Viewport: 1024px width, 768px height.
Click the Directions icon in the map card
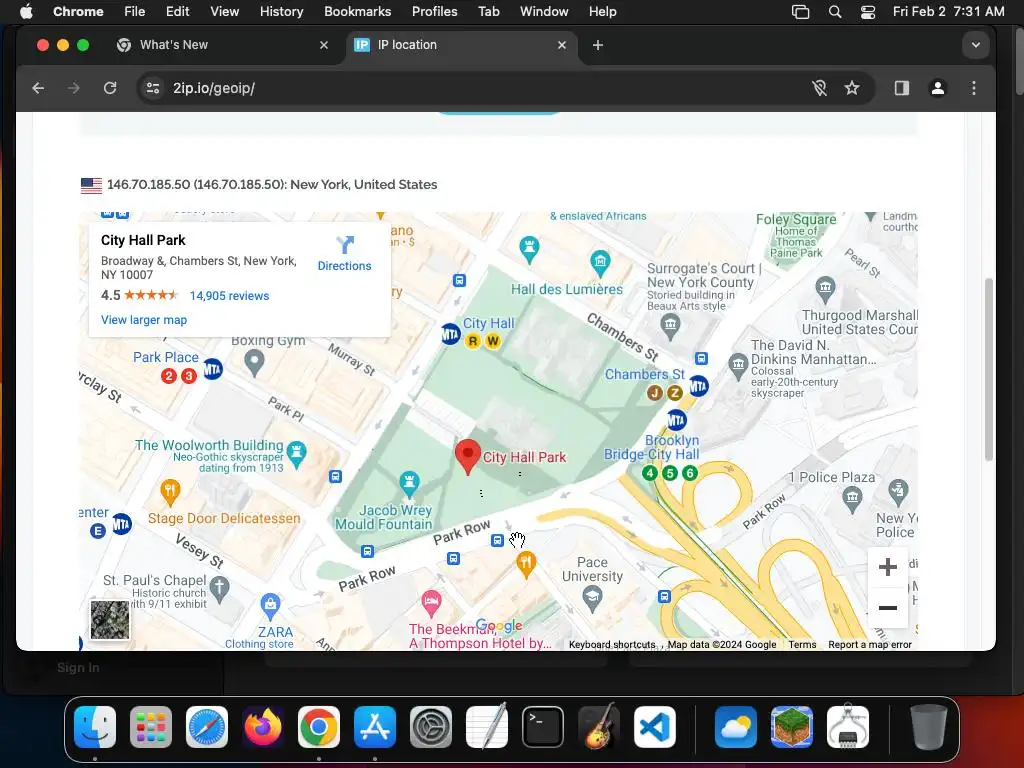click(x=345, y=245)
